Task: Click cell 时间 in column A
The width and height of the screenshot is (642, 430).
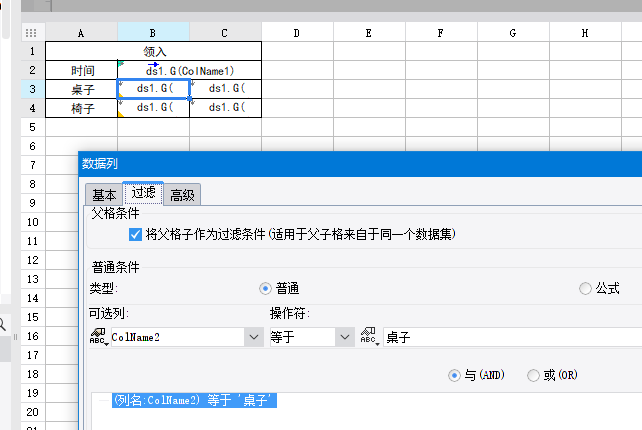Action: (81, 70)
